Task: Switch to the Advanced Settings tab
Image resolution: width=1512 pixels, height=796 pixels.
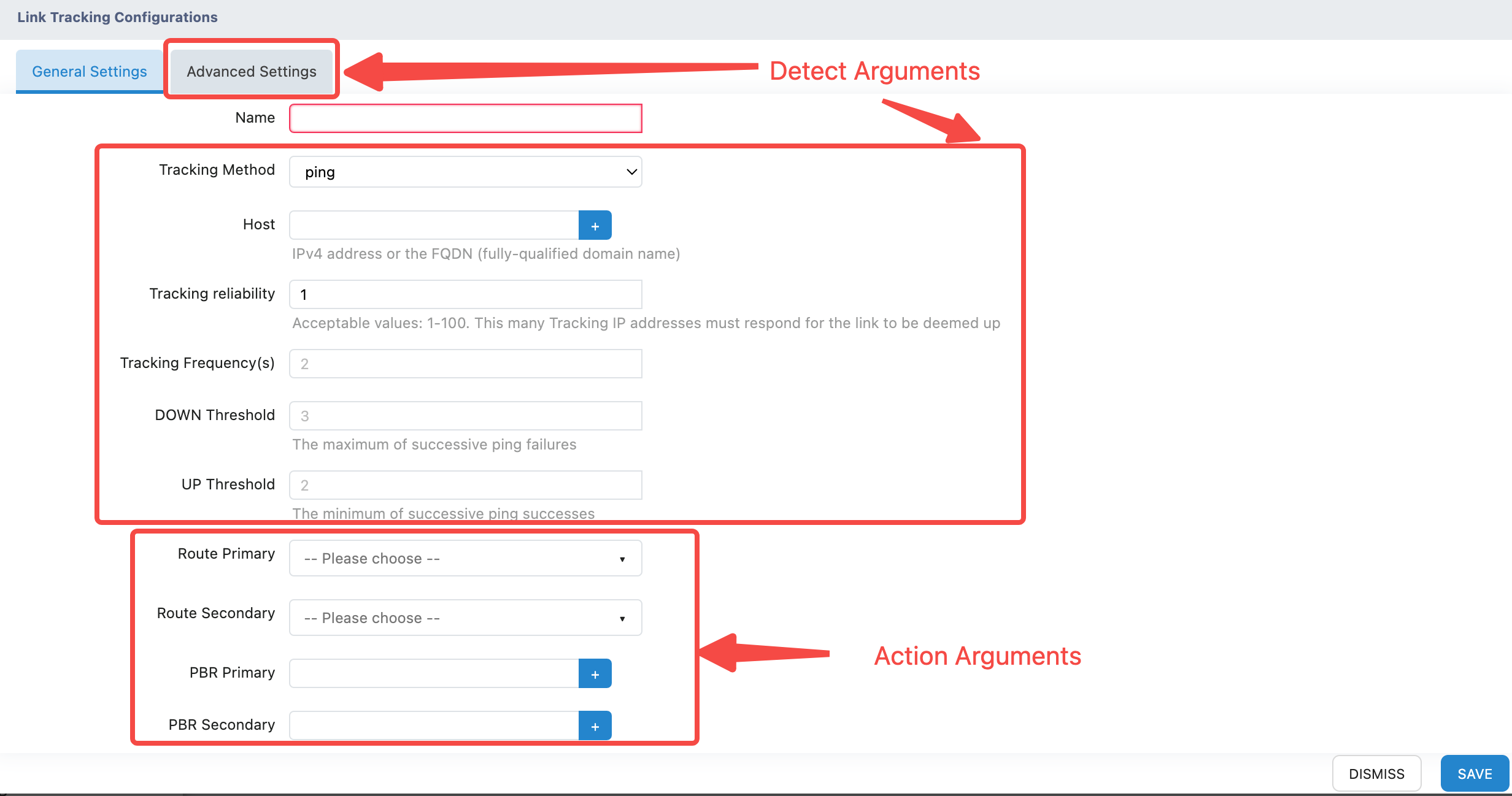Action: point(251,72)
